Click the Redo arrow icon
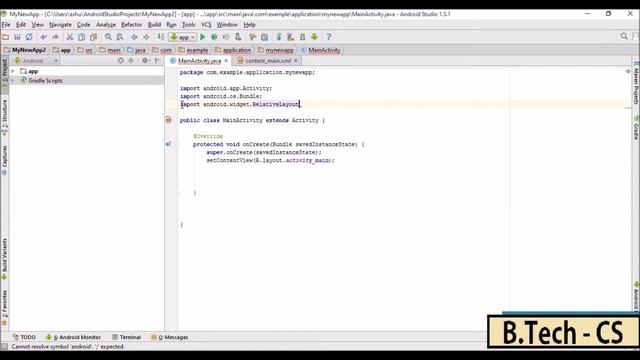This screenshot has height=360, width=640. click(x=55, y=37)
